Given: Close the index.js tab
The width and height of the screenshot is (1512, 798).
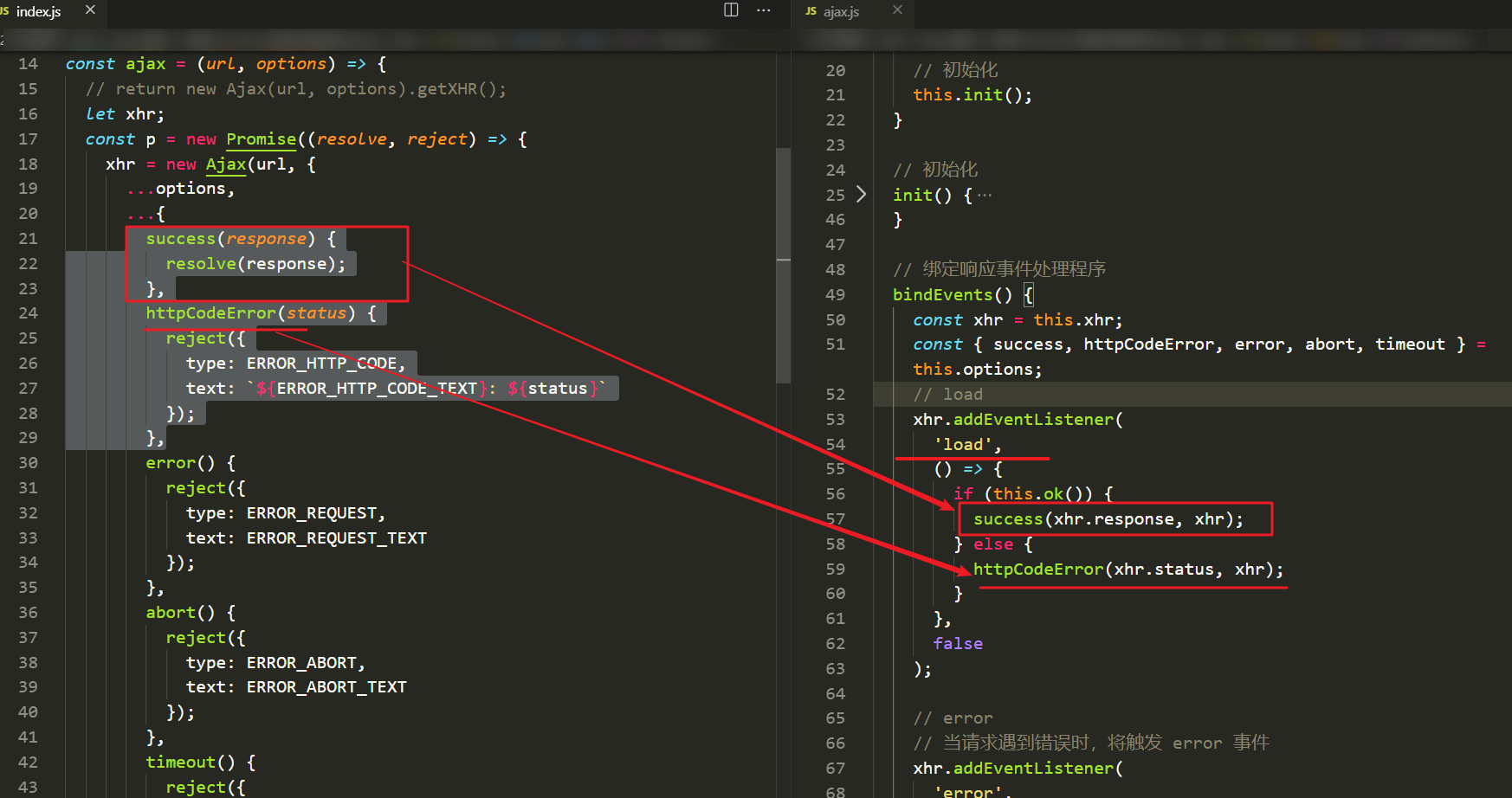Looking at the screenshot, I should (90, 10).
